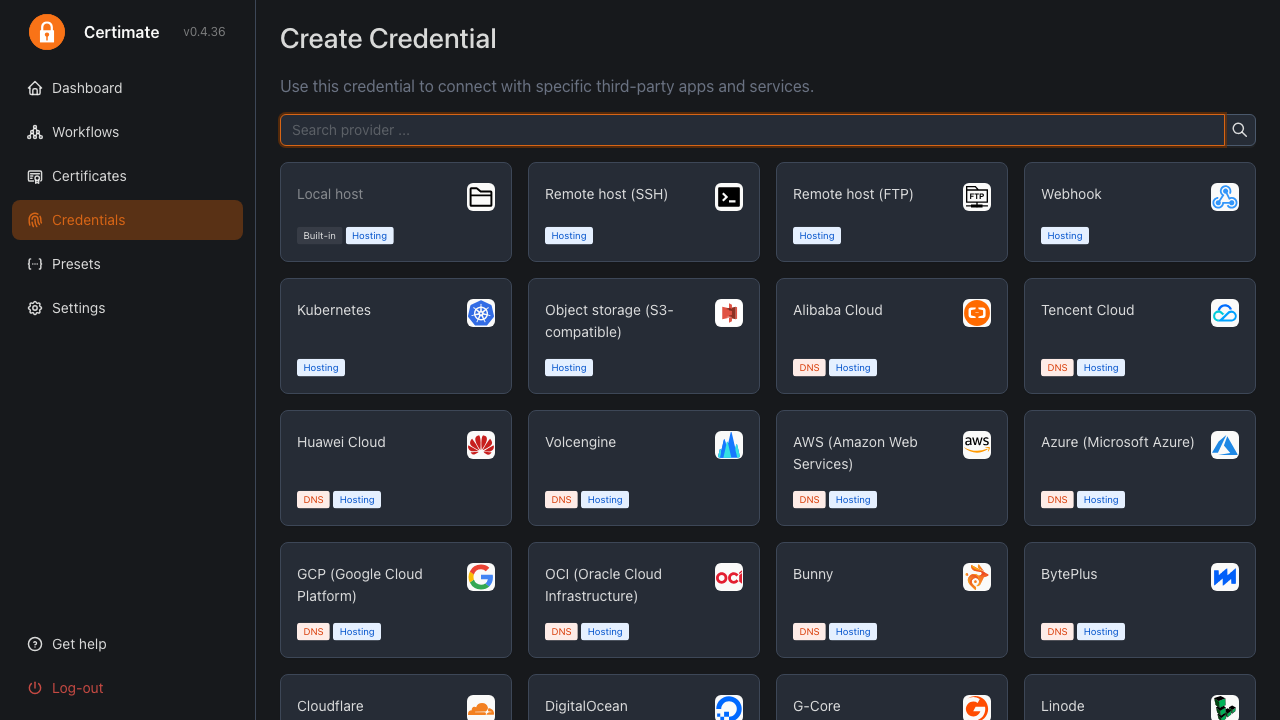Click the Cloudflare logo icon
Screen dimensions: 1280x720
pyautogui.click(x=481, y=707)
